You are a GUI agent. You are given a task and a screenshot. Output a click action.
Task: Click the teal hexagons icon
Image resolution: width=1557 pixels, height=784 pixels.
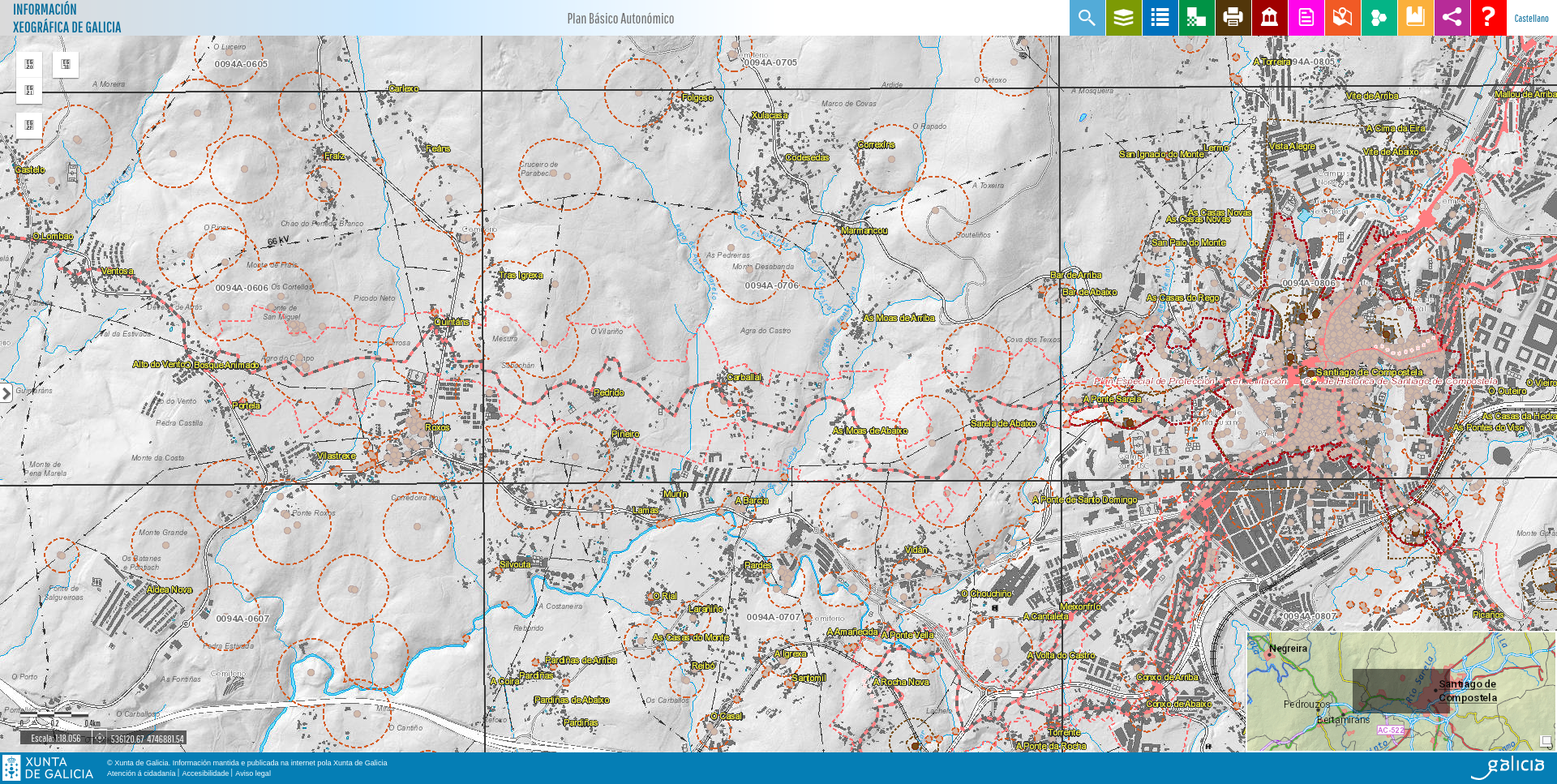[x=1379, y=18]
